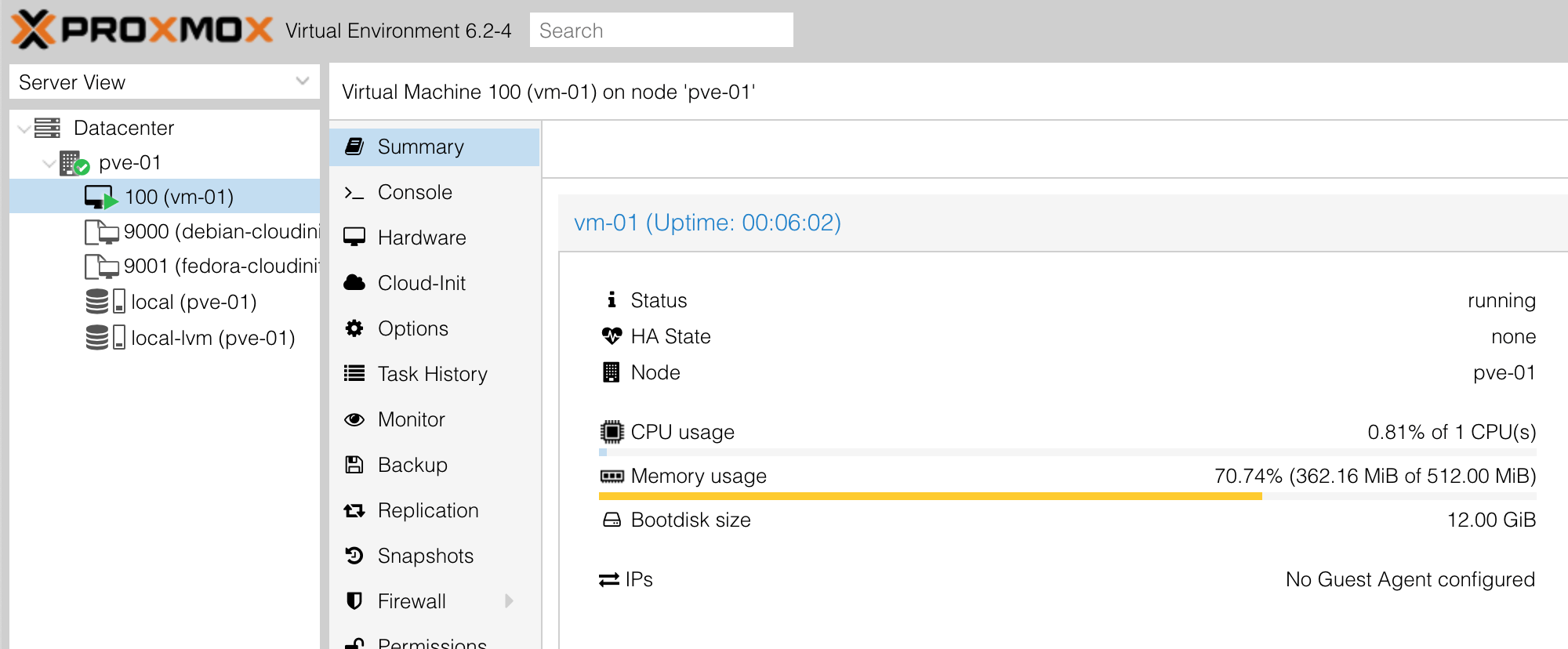Click the 'running' status value

1501,301
